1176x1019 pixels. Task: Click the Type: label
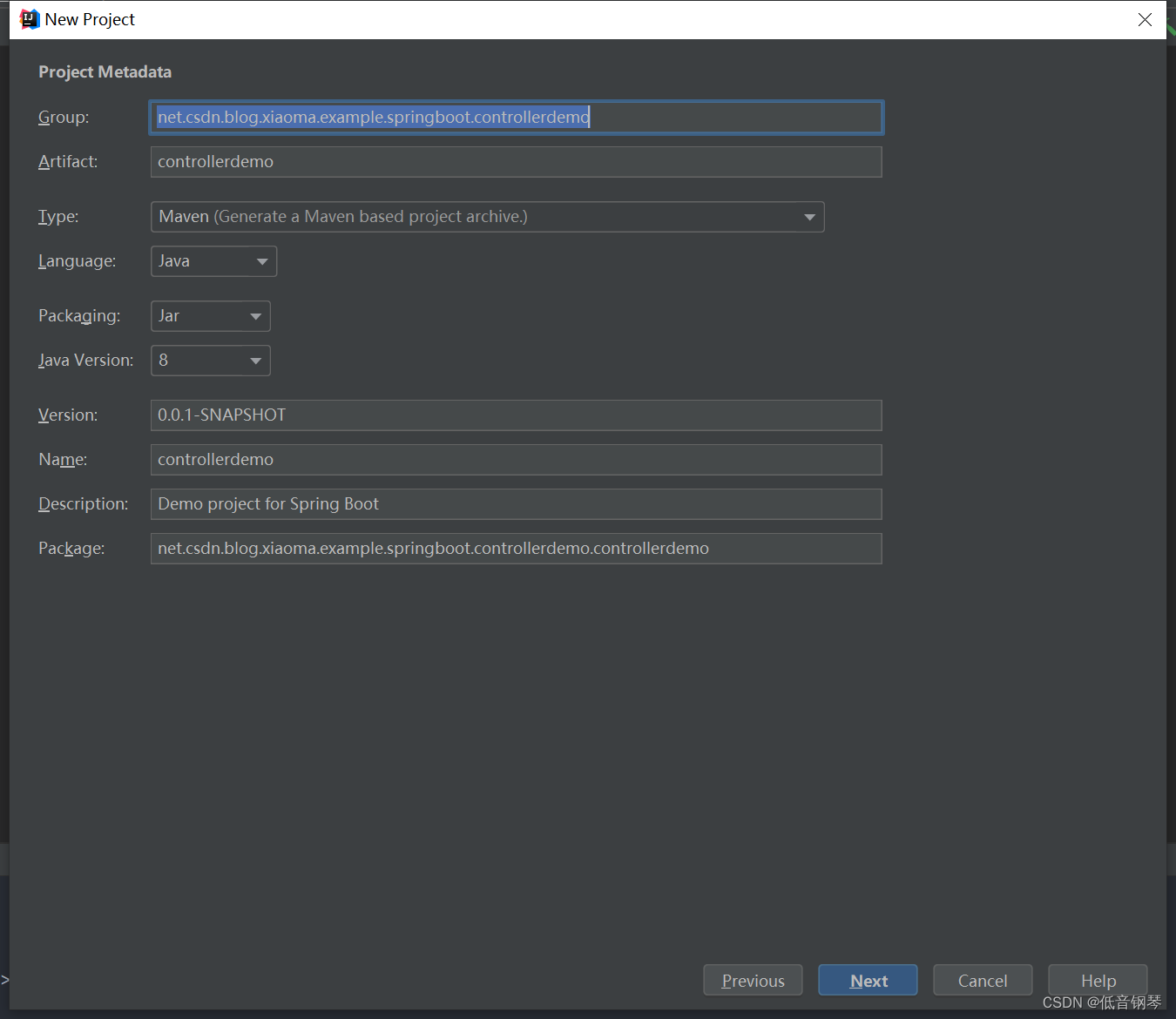pyautogui.click(x=58, y=217)
